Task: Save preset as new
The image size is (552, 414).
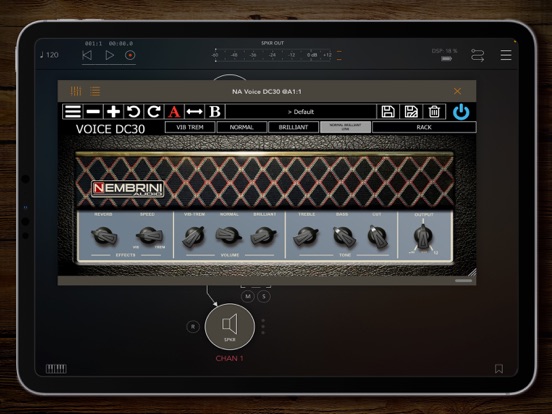Action: click(x=411, y=112)
